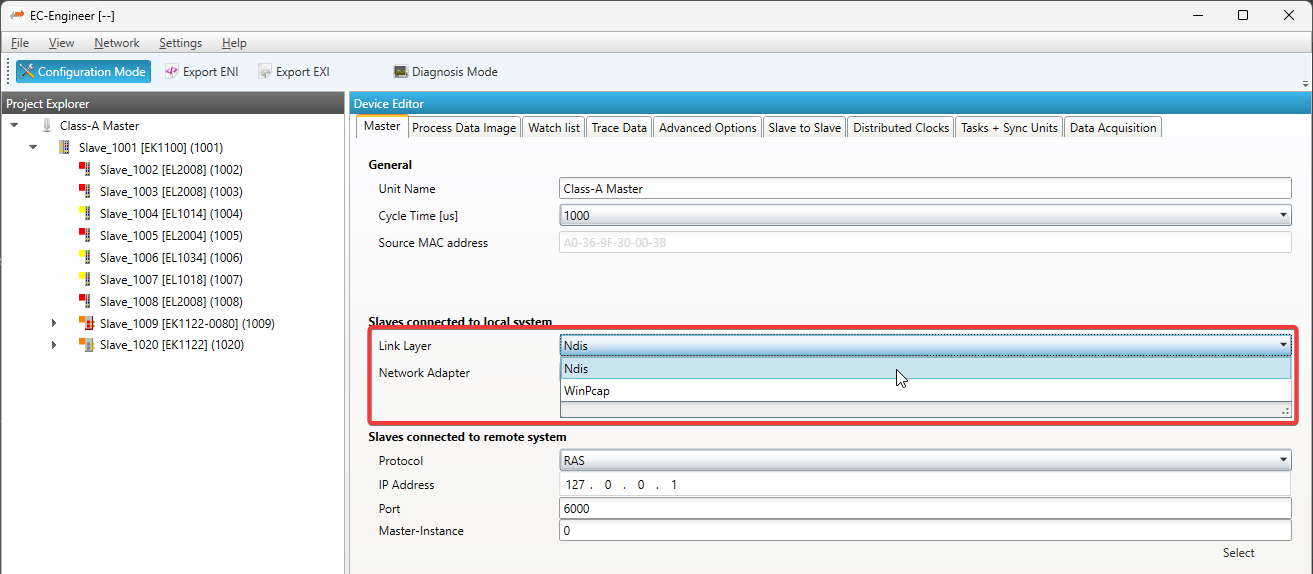Screen dimensions: 1313x574
Task: Click the Slave_1001 EK1100 coupler icon
Action: coord(65,148)
